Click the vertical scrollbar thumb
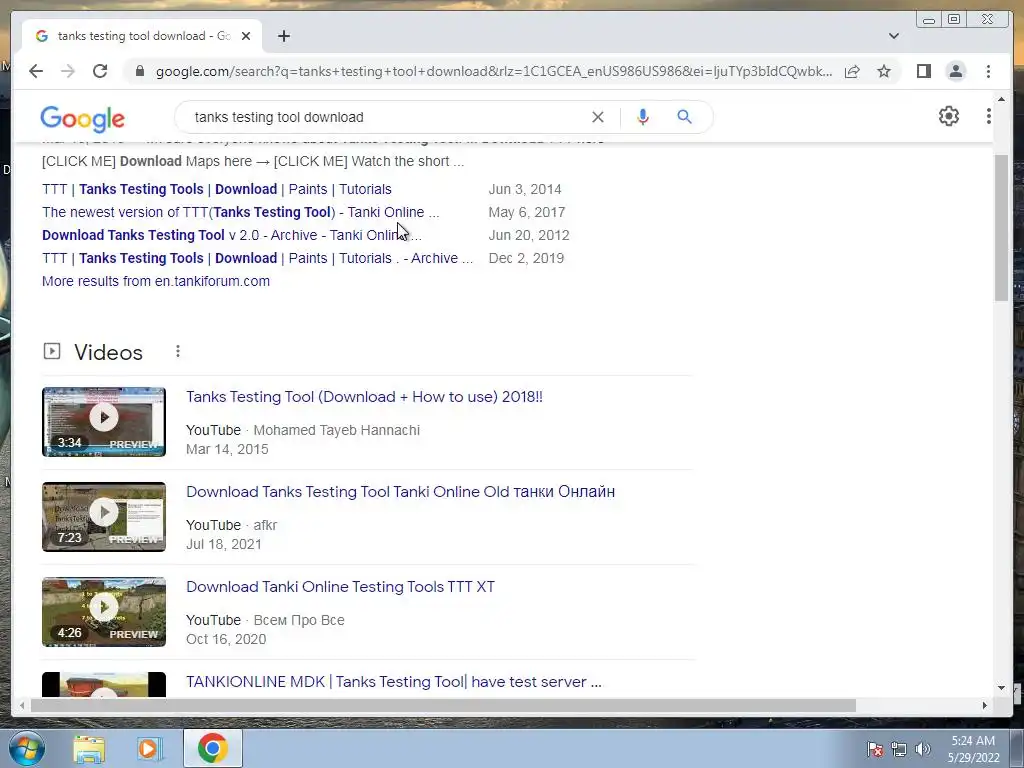Image resolution: width=1024 pixels, height=768 pixels. click(x=1001, y=228)
